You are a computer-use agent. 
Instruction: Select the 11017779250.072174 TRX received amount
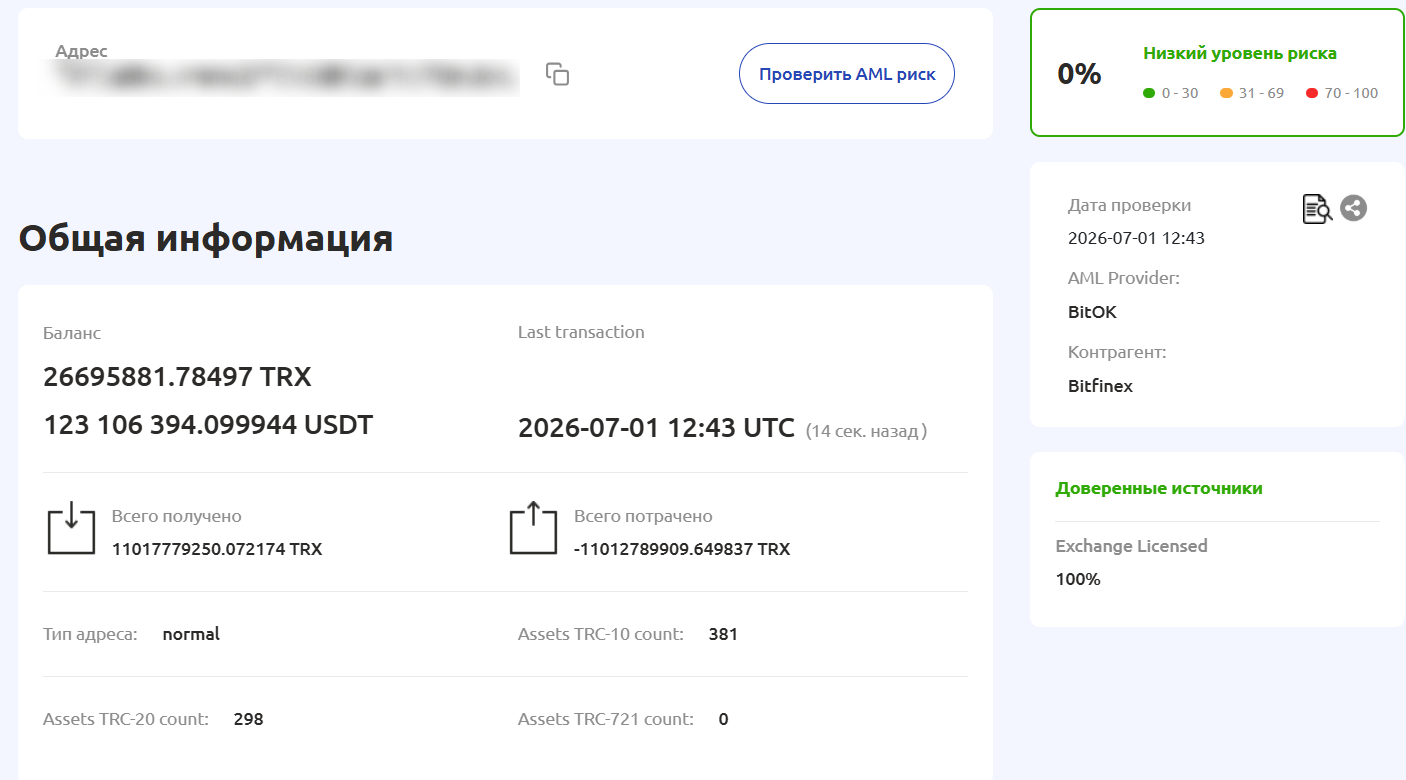point(217,549)
